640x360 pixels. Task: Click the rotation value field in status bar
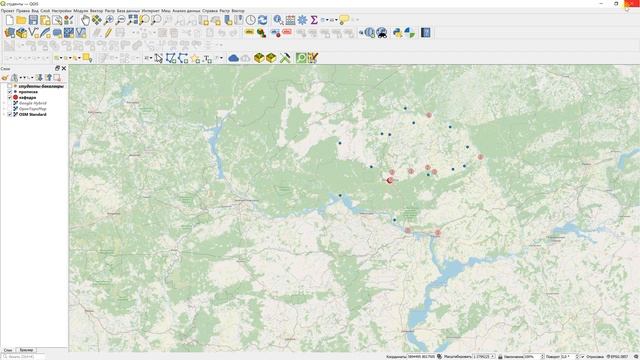[570, 356]
